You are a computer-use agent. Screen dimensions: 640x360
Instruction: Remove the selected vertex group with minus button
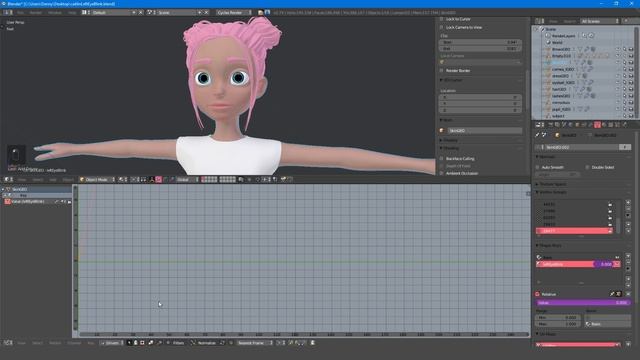click(x=628, y=209)
